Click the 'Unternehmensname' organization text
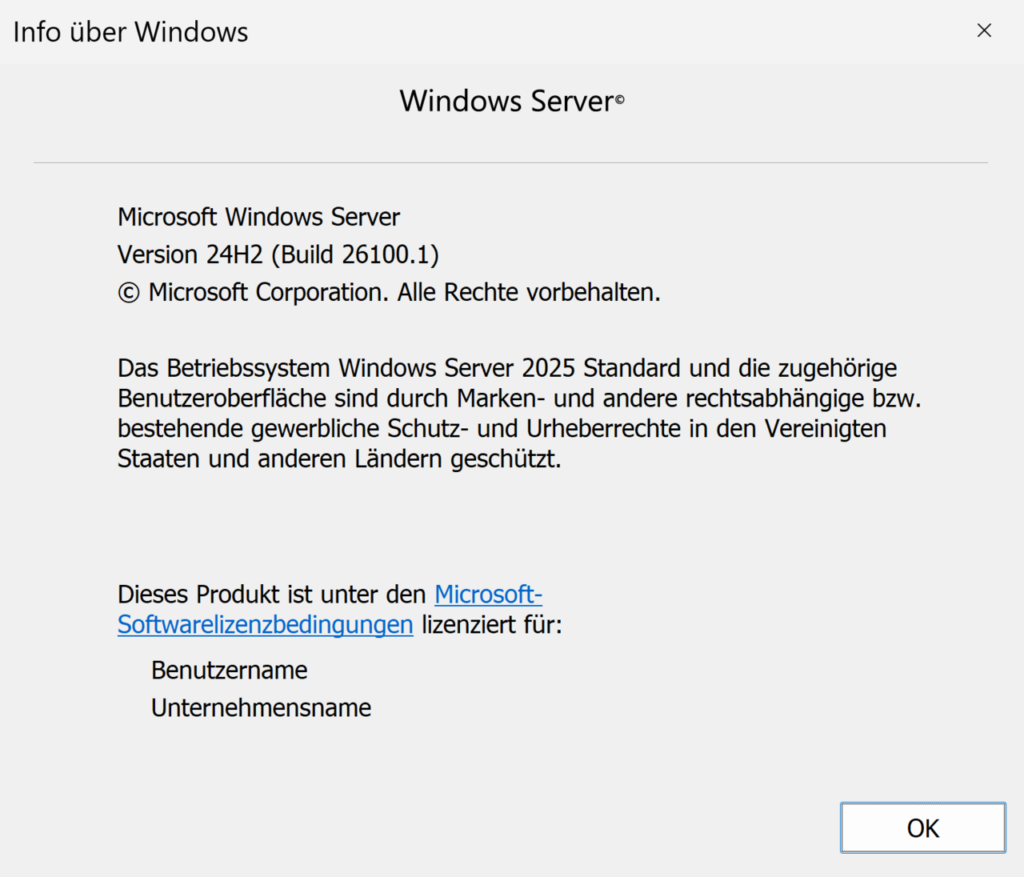 coord(261,708)
